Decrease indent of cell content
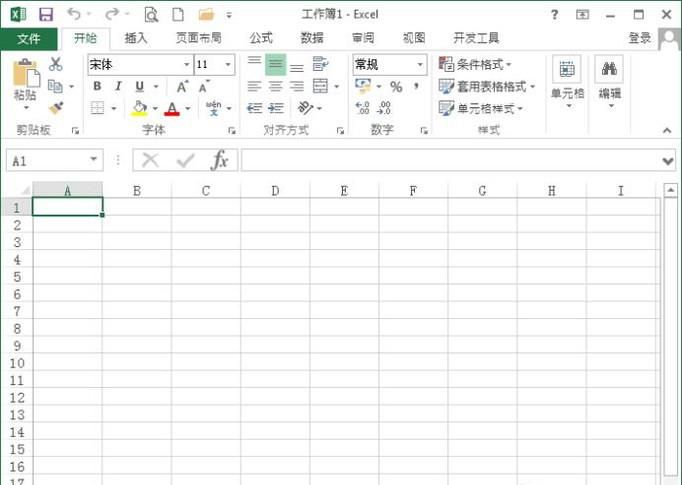Viewport: 682px width, 485px height. tap(254, 108)
